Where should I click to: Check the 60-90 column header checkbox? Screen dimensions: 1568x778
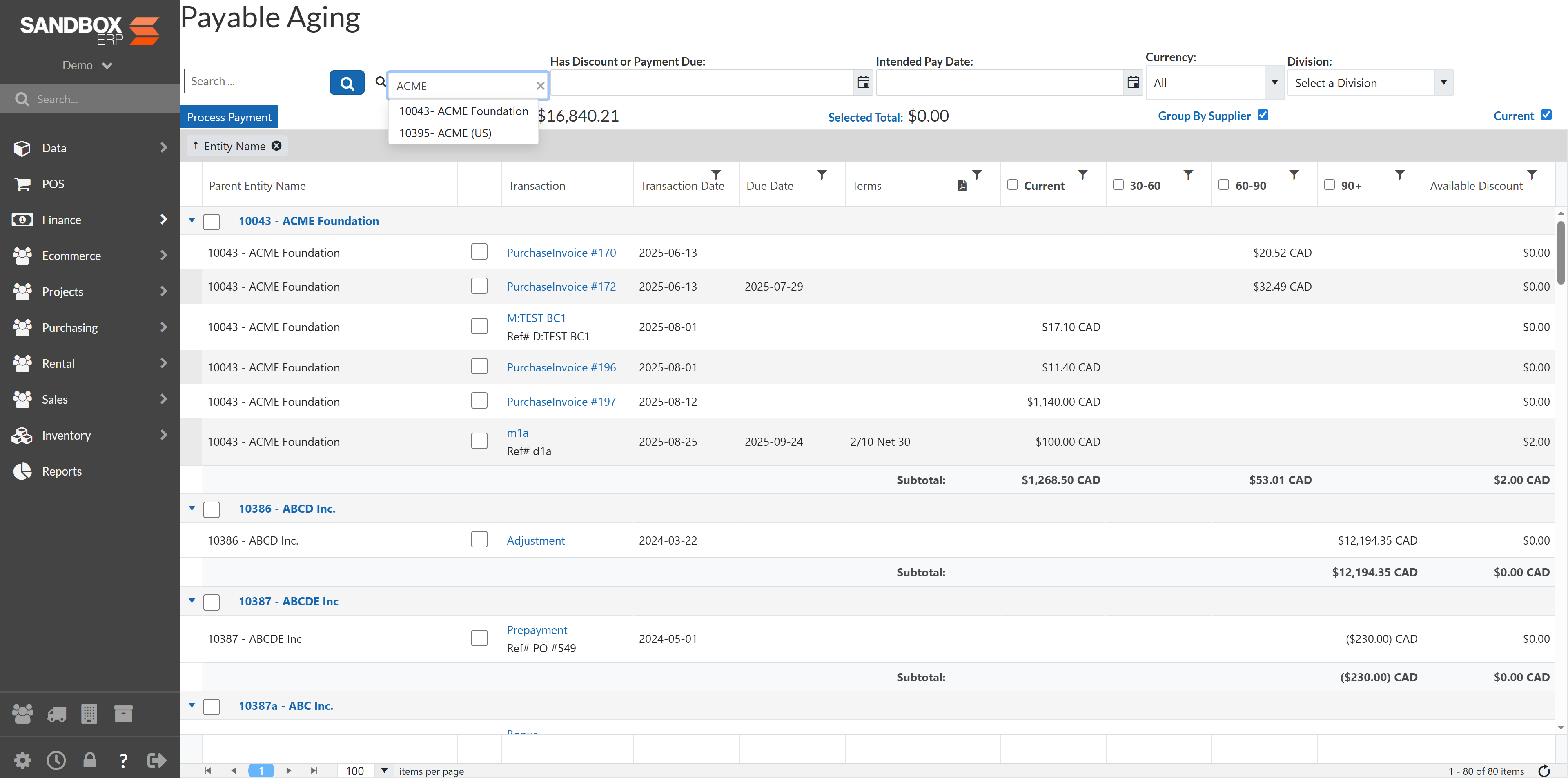pyautogui.click(x=1223, y=184)
